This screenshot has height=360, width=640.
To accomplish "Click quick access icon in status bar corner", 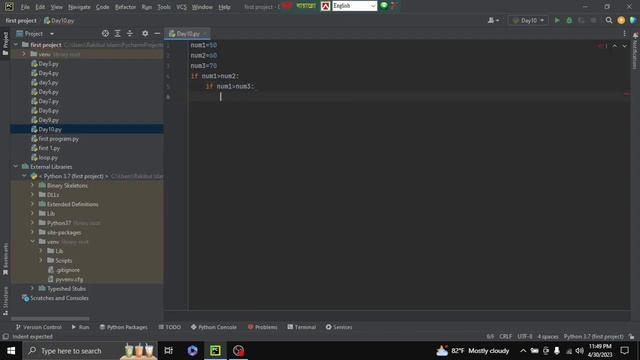I will 5,337.
